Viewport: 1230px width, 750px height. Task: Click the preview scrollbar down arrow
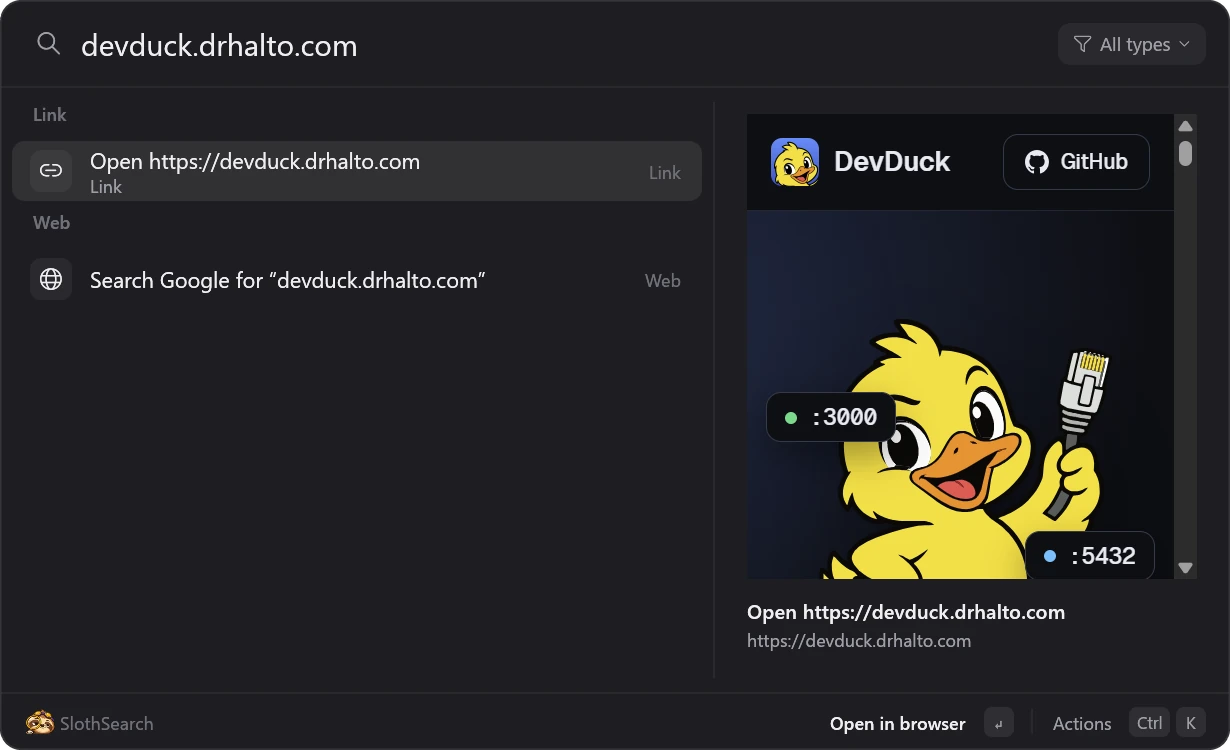coord(1186,568)
